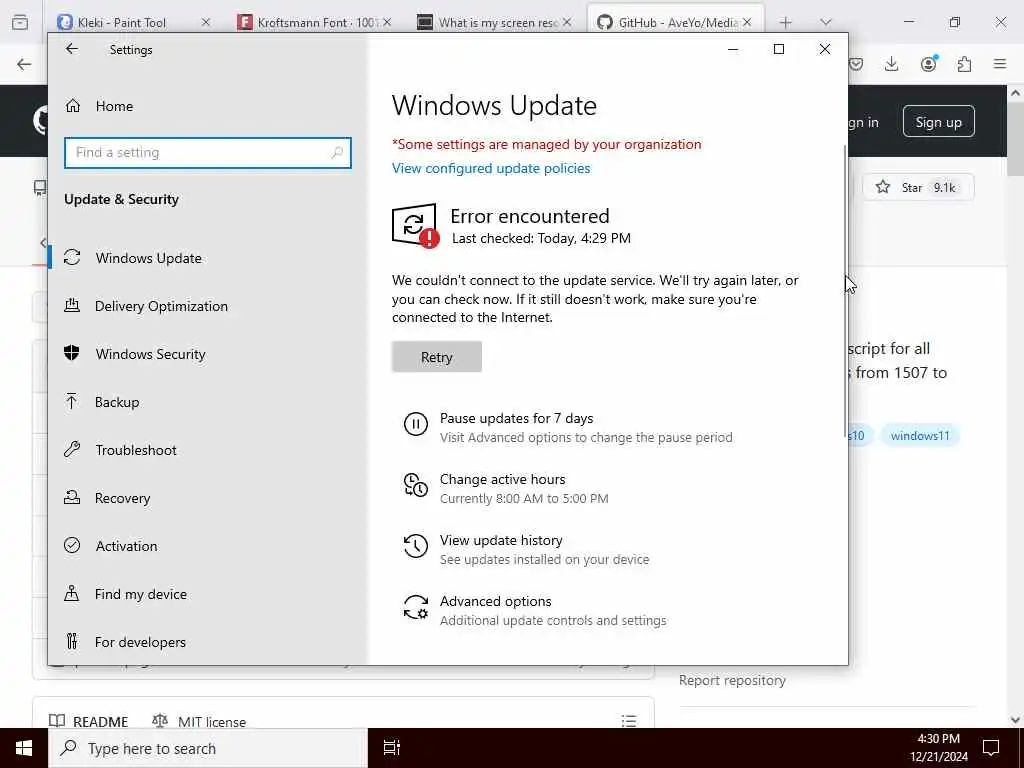Open Firefox View icon at top left
The height and width of the screenshot is (768, 1024).
coord(20,23)
